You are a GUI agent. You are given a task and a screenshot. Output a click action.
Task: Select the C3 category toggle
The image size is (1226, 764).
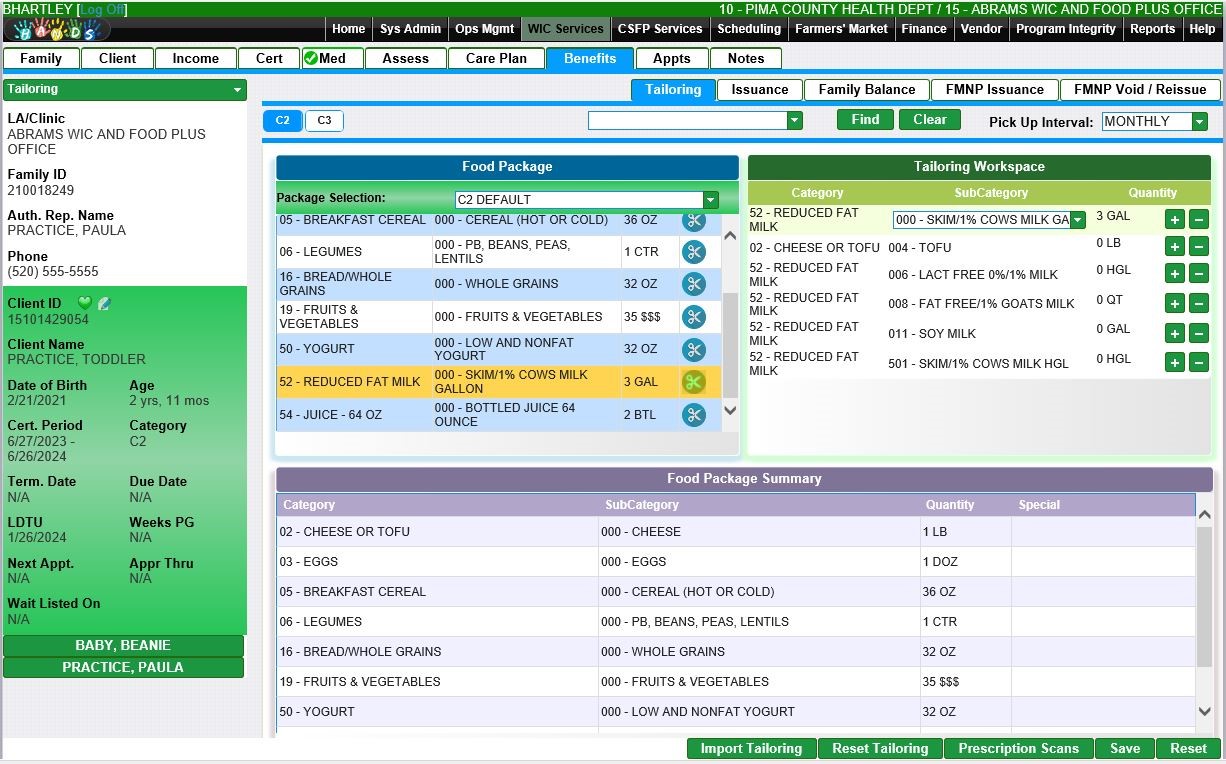click(x=324, y=121)
